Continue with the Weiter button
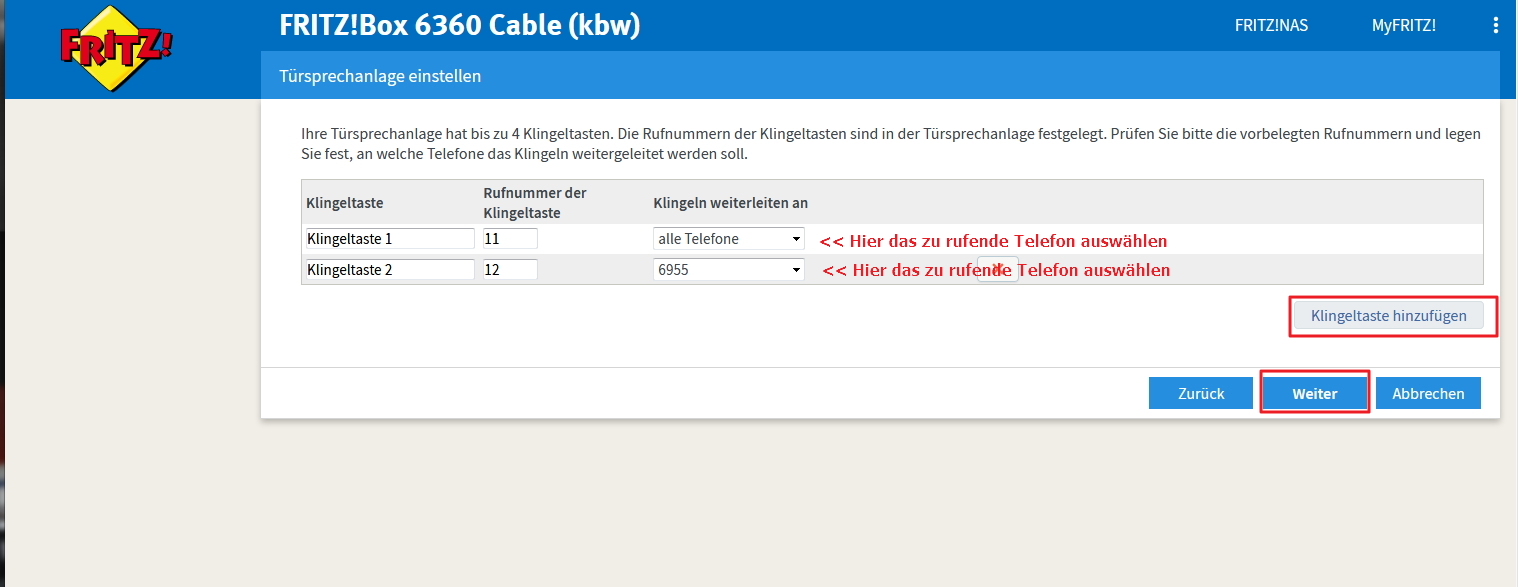The height and width of the screenshot is (587, 1518). point(1314,393)
